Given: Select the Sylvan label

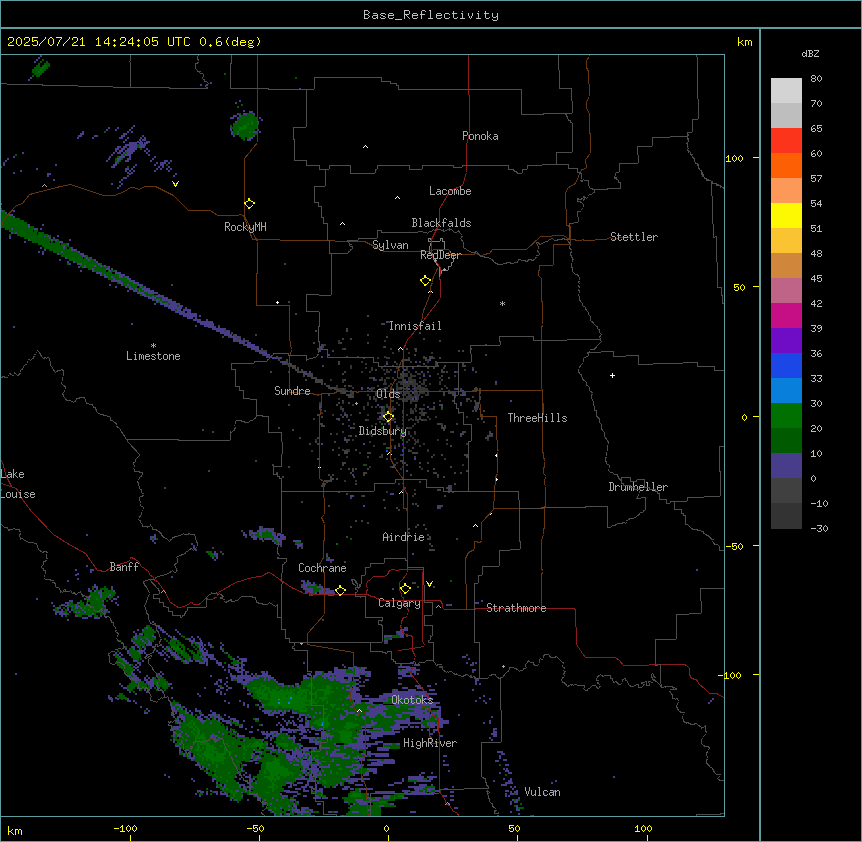Looking at the screenshot, I should point(390,245).
